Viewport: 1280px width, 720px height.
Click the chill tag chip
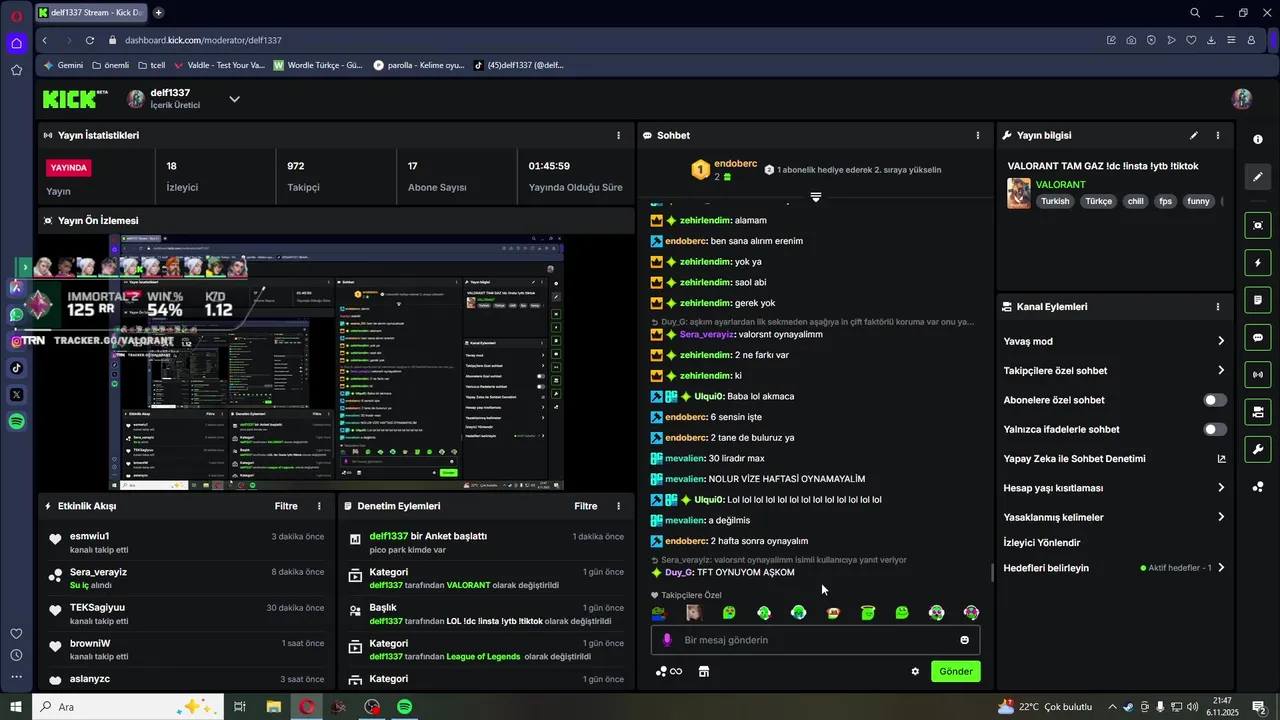(1135, 201)
